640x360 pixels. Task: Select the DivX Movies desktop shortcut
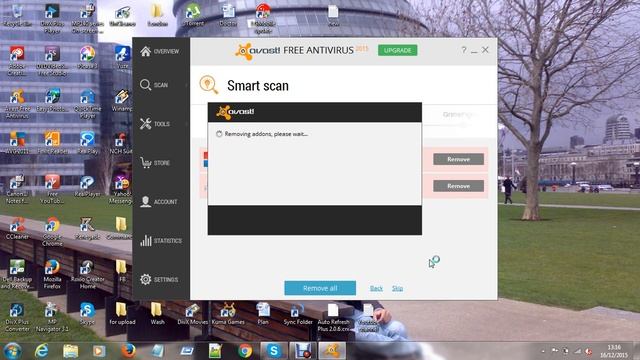pyautogui.click(x=192, y=314)
